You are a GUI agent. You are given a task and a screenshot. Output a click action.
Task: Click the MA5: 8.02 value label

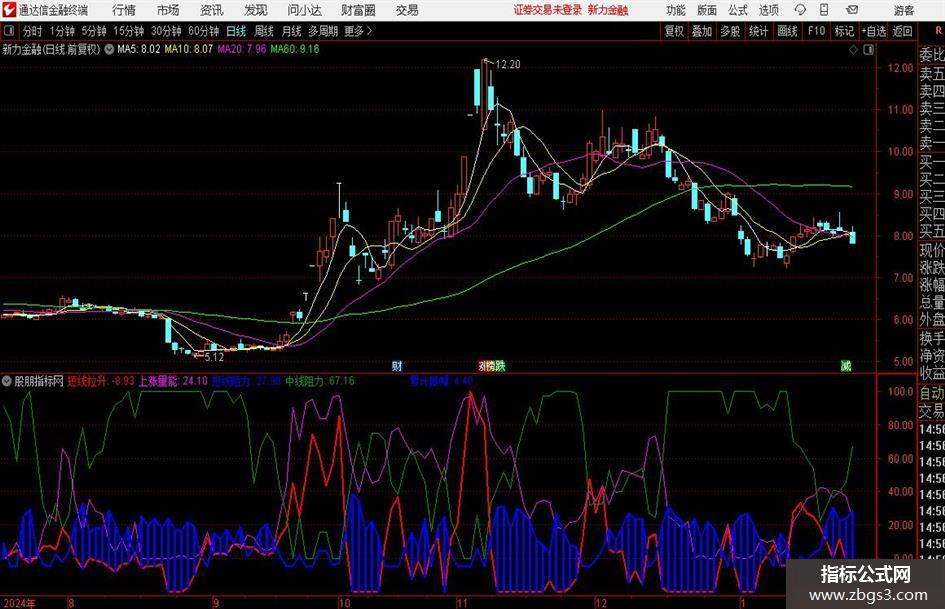pyautogui.click(x=139, y=49)
